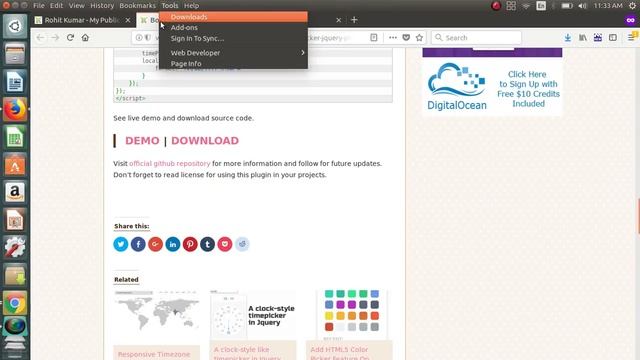Screen dimensions: 640x360
Task: Click the DOWNLOAD link
Action: (205, 140)
